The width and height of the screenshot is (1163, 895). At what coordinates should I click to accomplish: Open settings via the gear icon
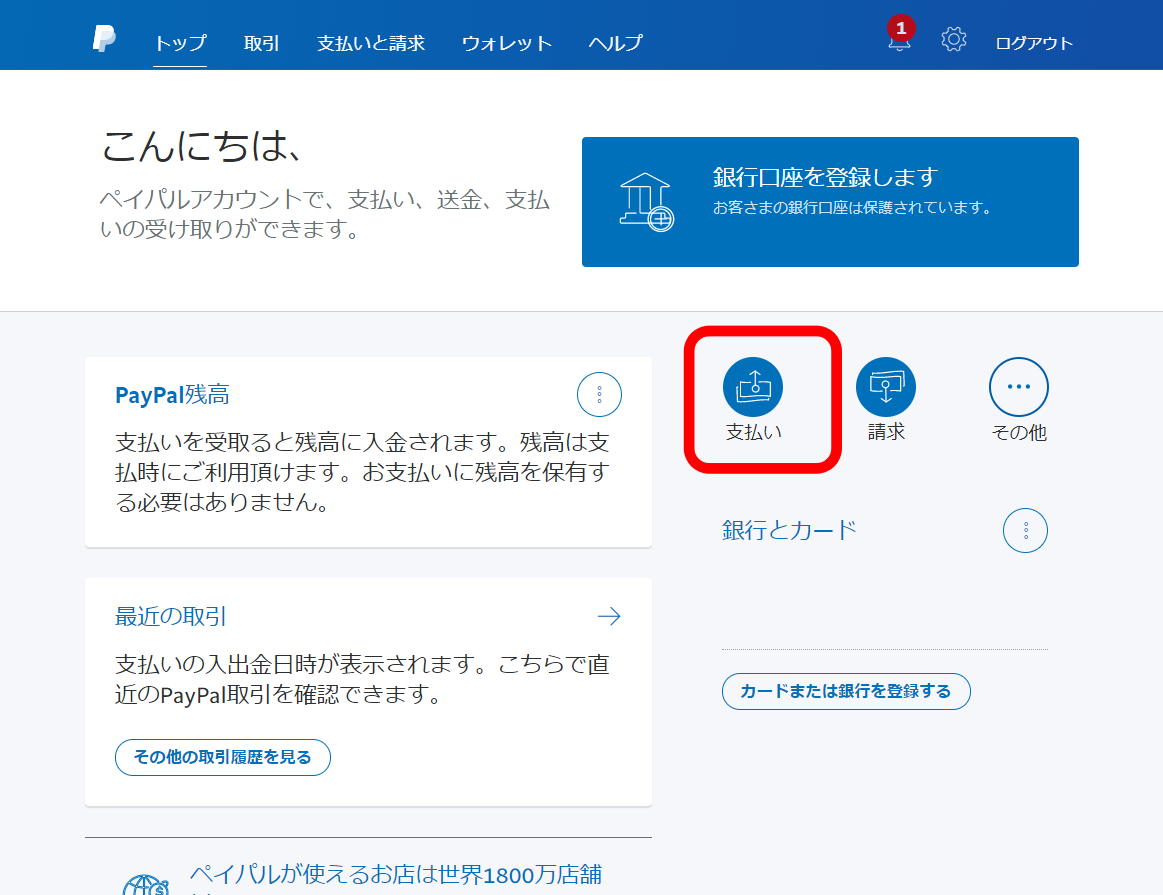click(954, 40)
